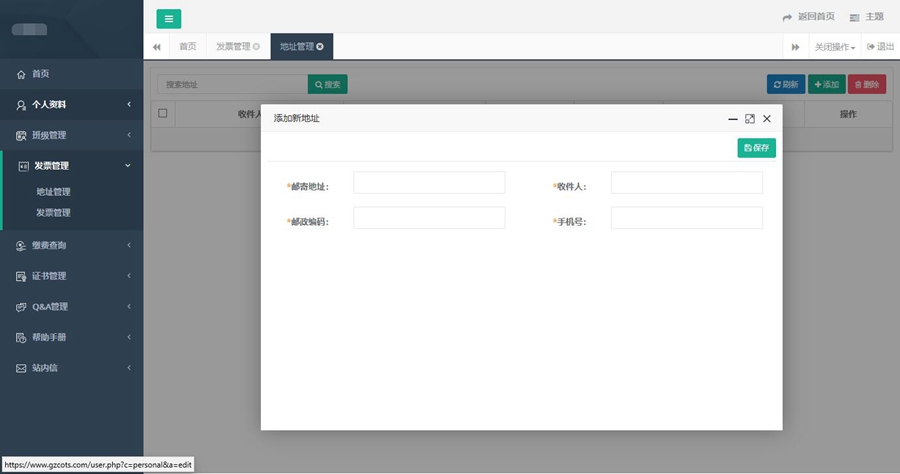Click the red 删除 delete button
The width and height of the screenshot is (900, 474).
click(866, 85)
